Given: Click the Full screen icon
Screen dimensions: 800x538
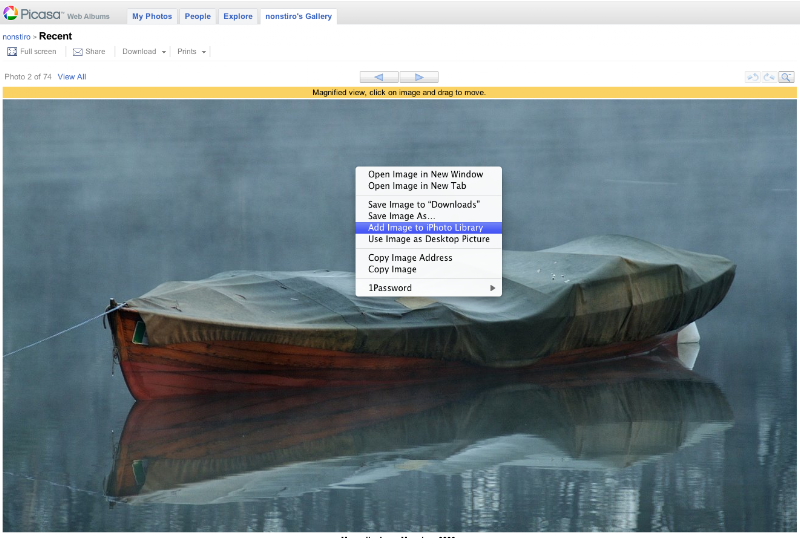Looking at the screenshot, I should pos(12,52).
